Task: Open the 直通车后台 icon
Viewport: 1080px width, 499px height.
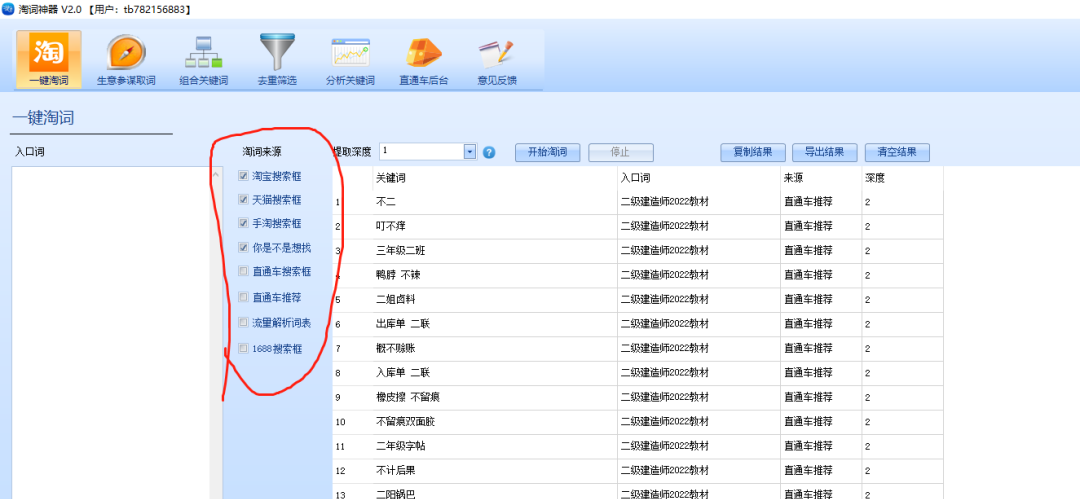Action: pos(424,60)
